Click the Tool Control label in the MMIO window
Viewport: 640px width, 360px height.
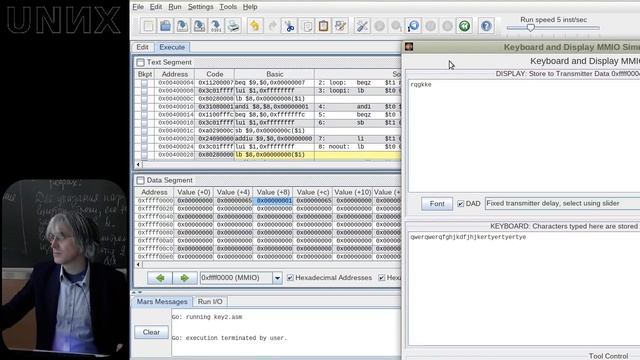click(608, 356)
